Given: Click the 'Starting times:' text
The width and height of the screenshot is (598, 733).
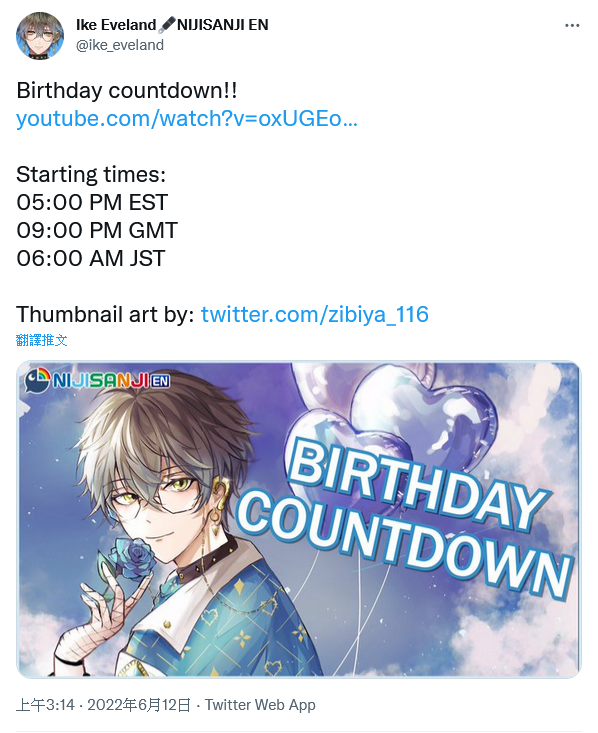Looking at the screenshot, I should point(91,175).
